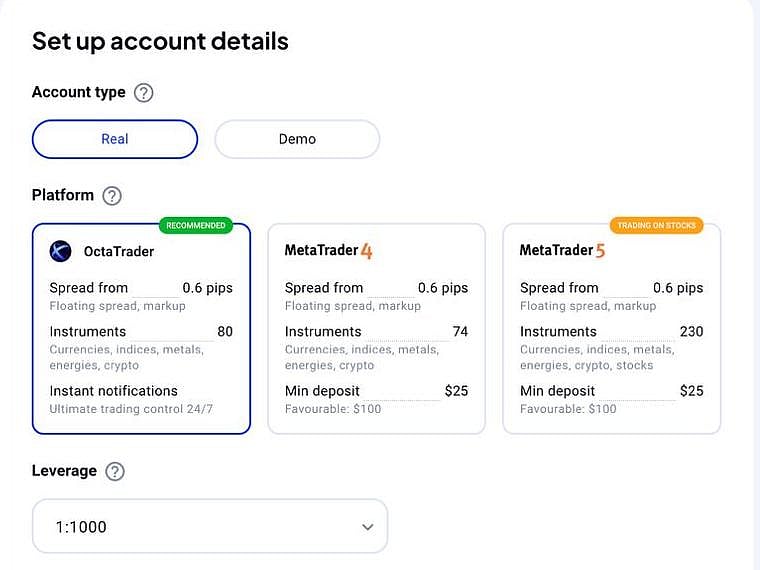The width and height of the screenshot is (760, 570).
Task: Click 'Min deposit' label in MetaTrader 5 card
Action: tap(557, 391)
